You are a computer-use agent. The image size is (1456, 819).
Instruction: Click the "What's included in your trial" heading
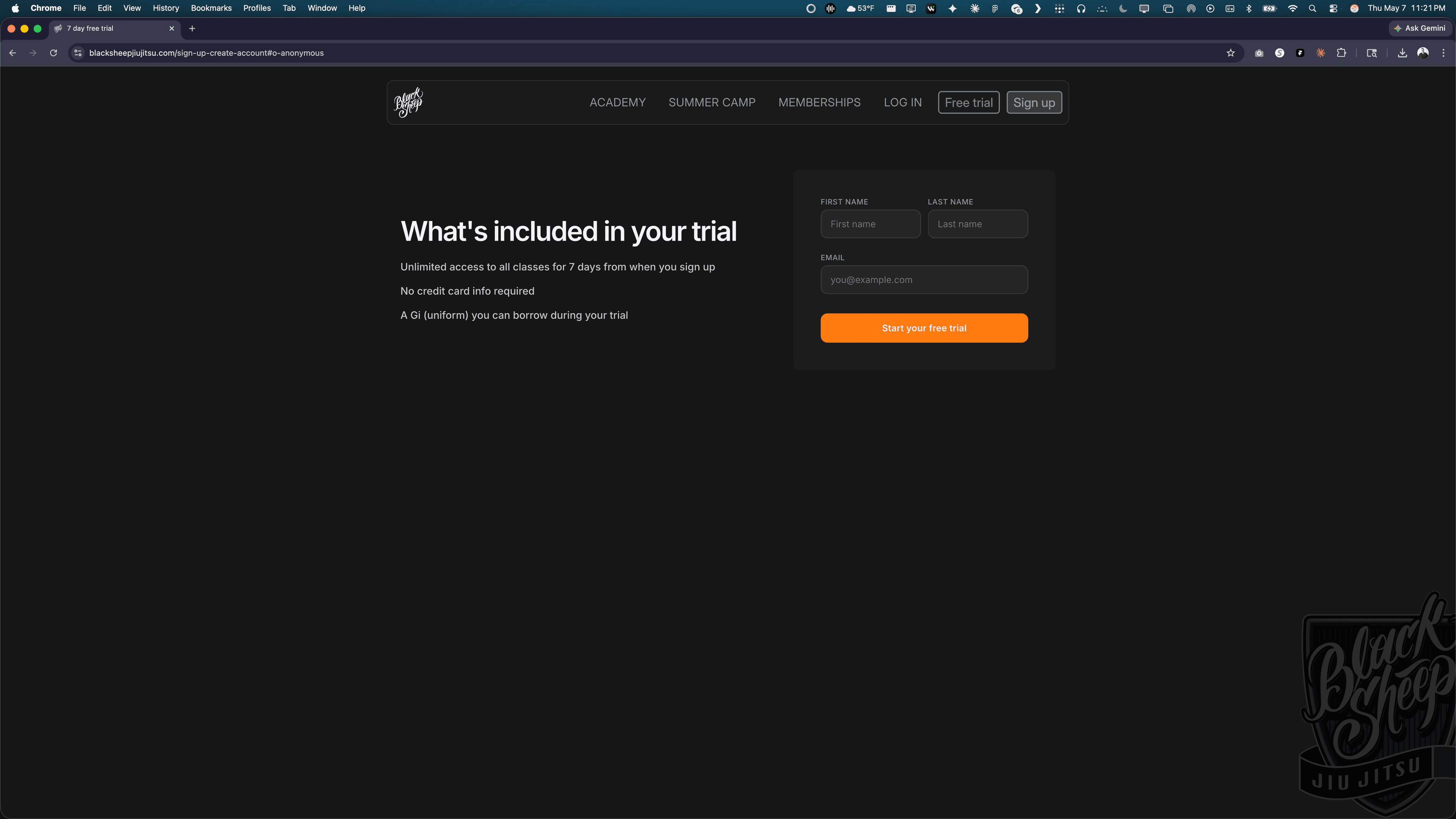pos(569,231)
